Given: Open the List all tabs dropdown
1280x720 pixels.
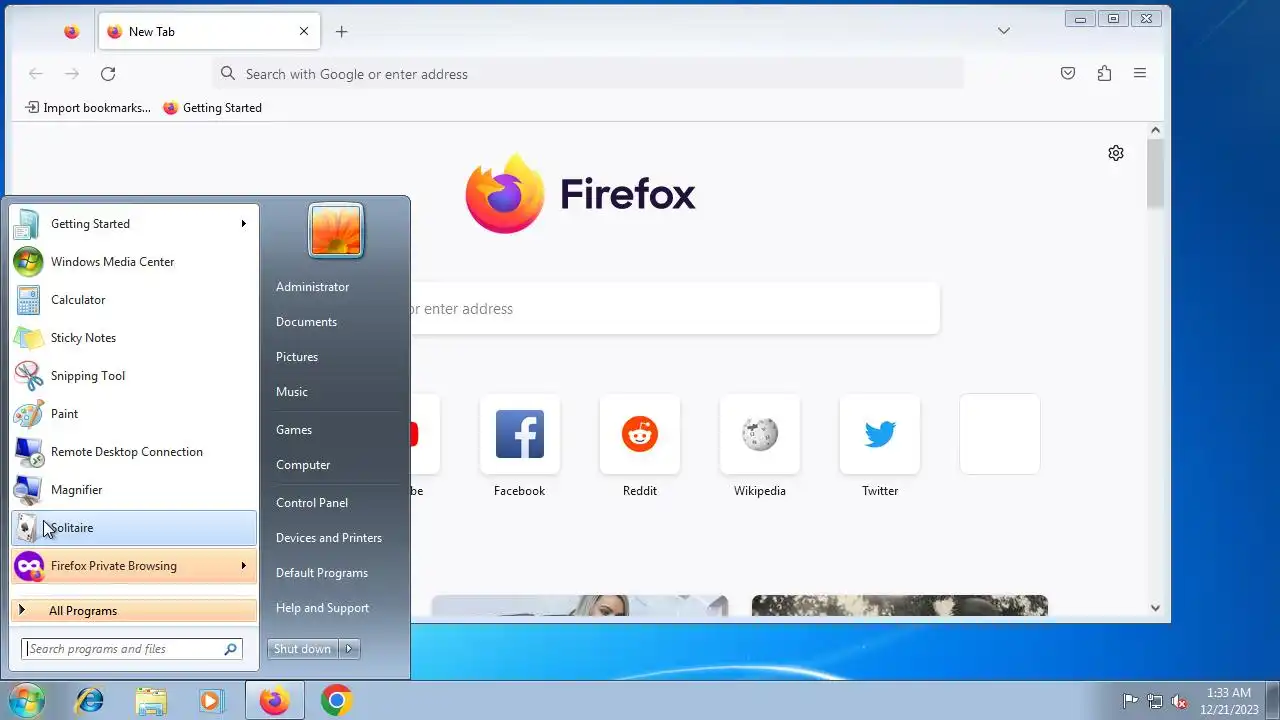Looking at the screenshot, I should tap(1004, 32).
